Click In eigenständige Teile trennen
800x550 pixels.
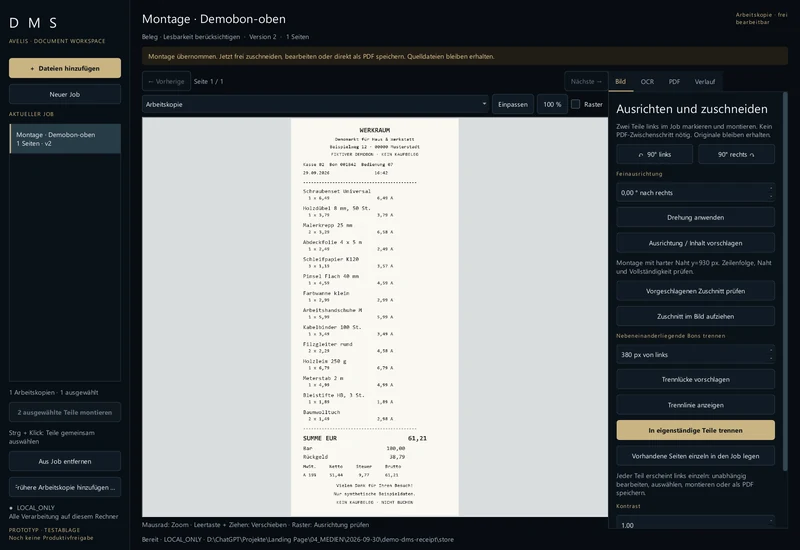point(695,430)
